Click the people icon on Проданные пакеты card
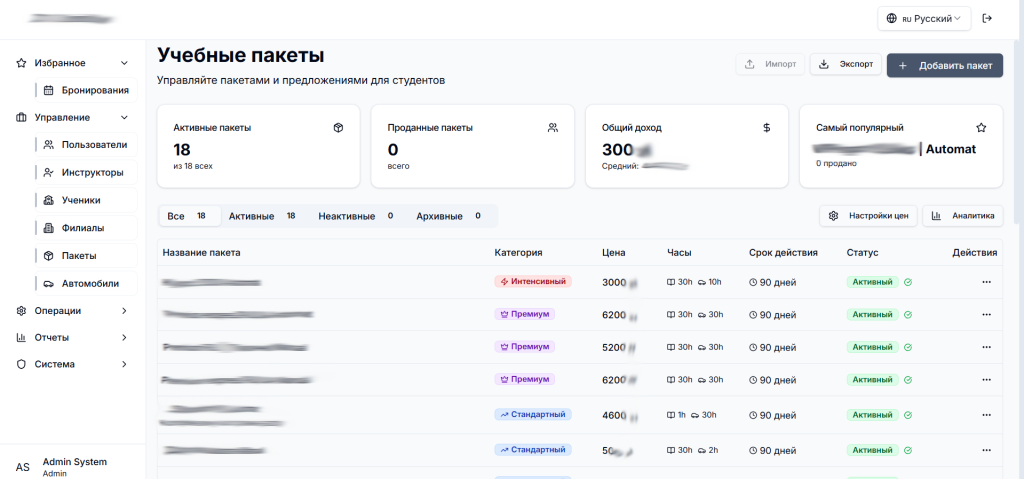 (x=553, y=128)
